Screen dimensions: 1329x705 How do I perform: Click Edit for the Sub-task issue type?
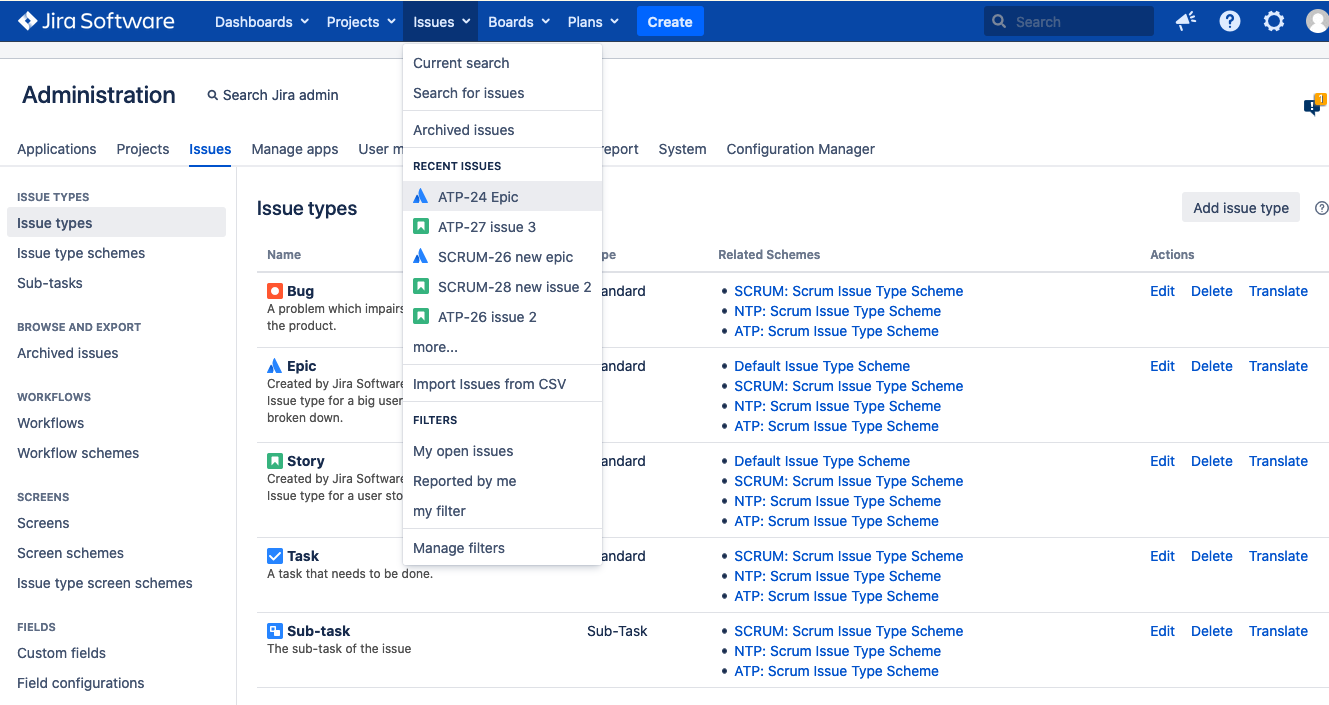[x=1162, y=631]
